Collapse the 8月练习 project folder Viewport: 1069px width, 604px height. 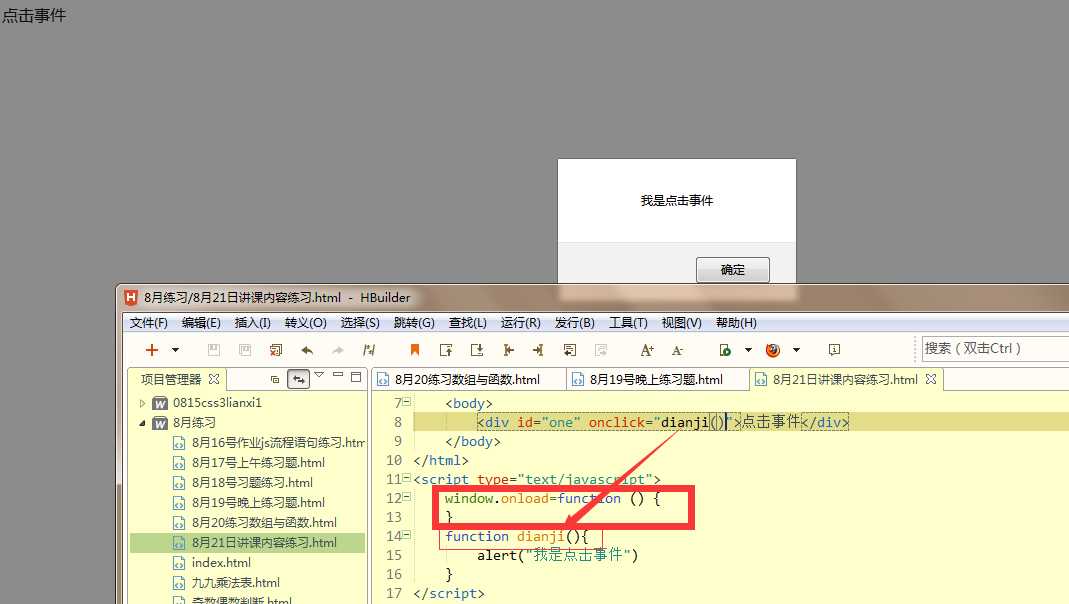pyautogui.click(x=142, y=423)
